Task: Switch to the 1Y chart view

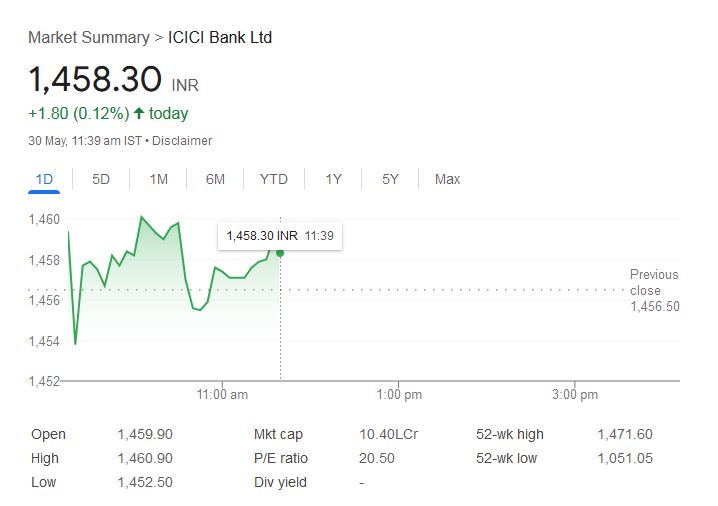Action: tap(333, 179)
